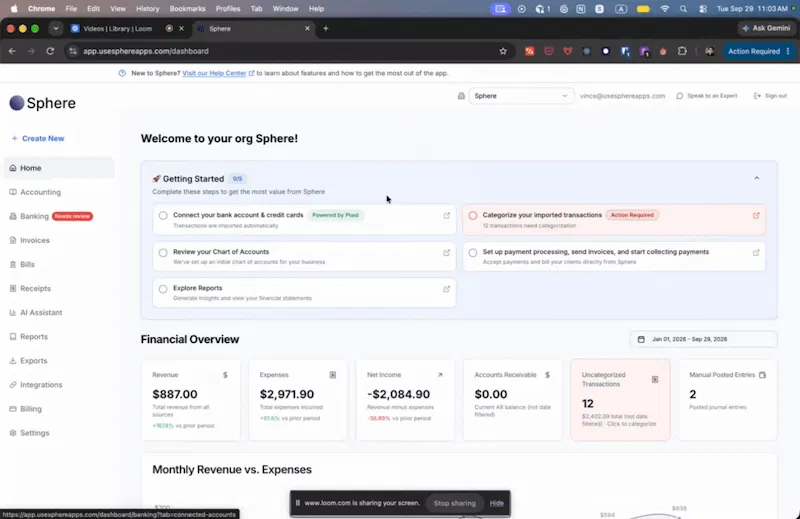This screenshot has height=519, width=800.
Task: Open the Invoices page
Action: (x=35, y=240)
